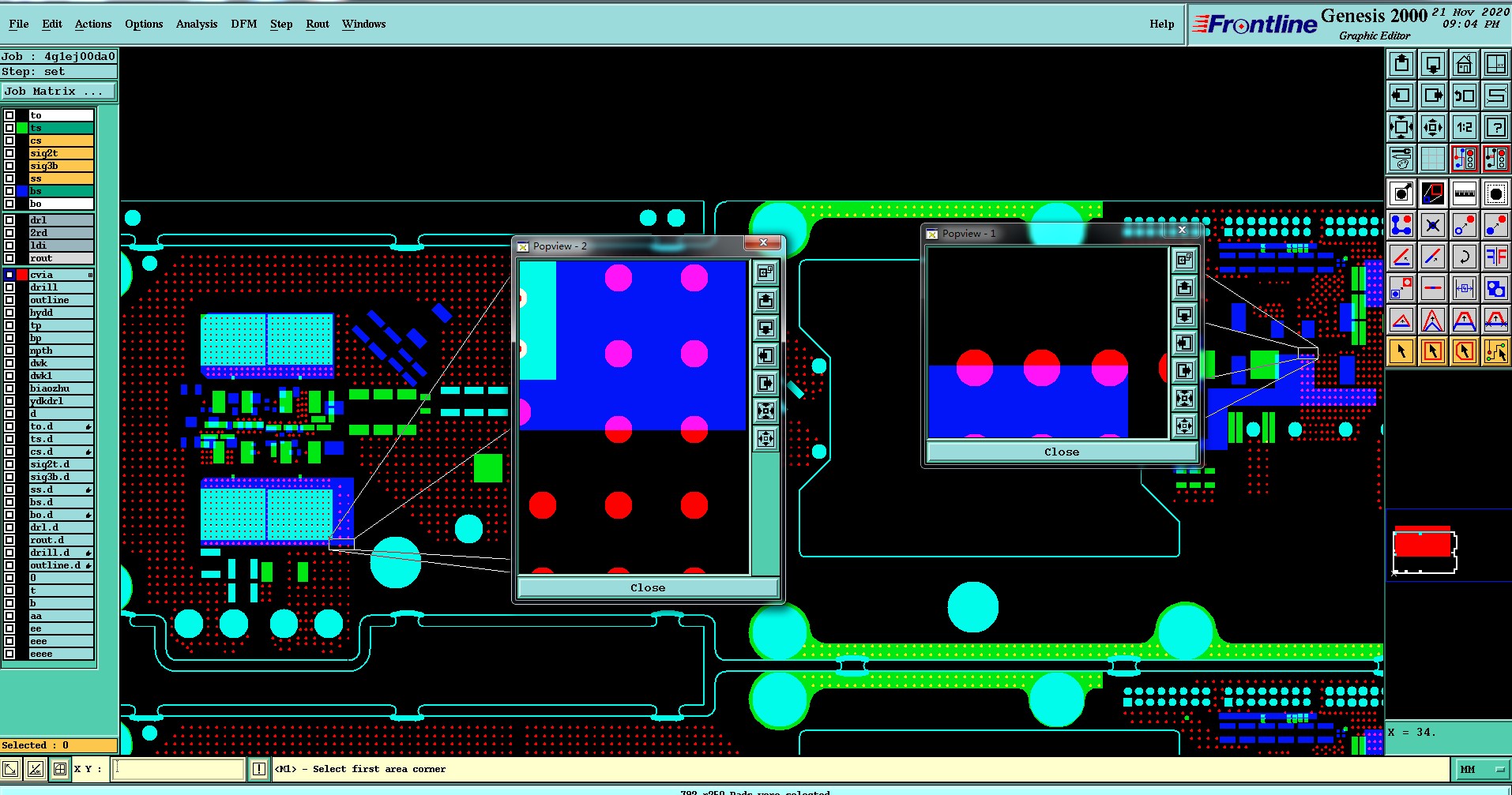Click the X Y coordinate input field
Image resolution: width=1512 pixels, height=795 pixels.
pyautogui.click(x=179, y=768)
